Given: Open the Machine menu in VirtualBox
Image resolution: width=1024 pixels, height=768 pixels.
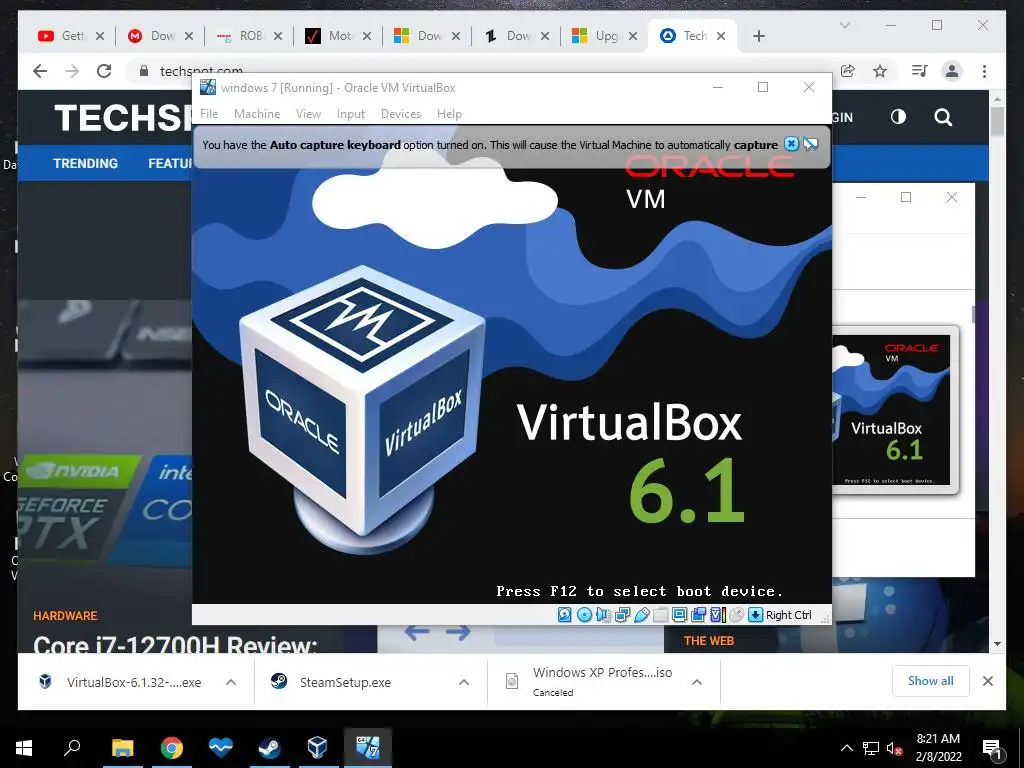Looking at the screenshot, I should (257, 114).
